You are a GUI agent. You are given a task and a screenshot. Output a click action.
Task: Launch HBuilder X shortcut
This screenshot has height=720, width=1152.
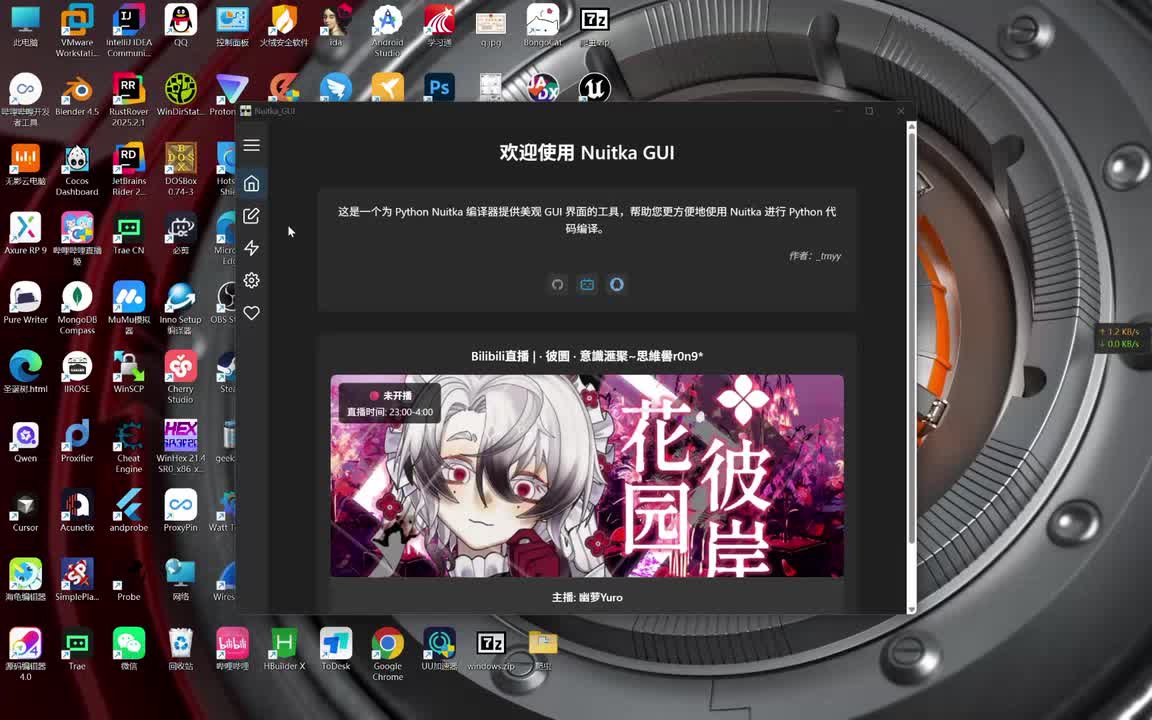click(284, 649)
